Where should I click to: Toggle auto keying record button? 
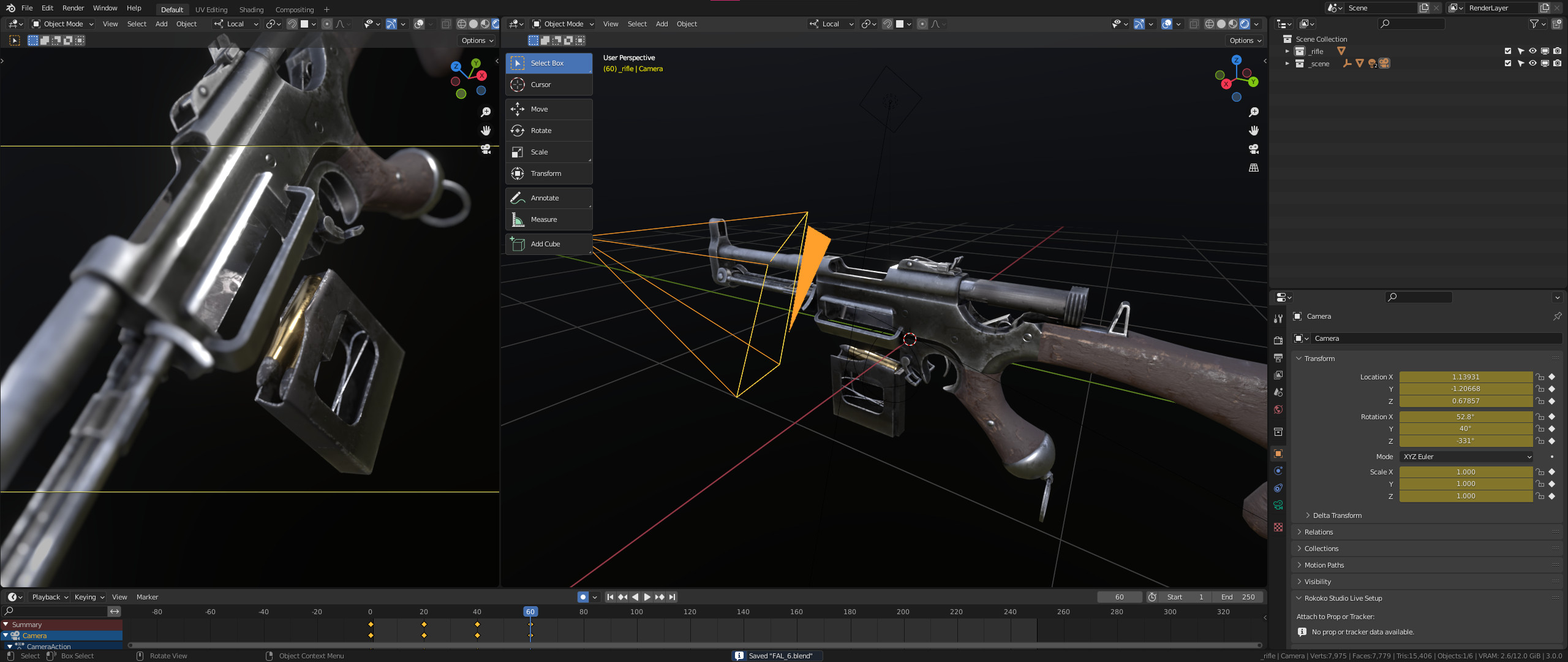click(x=583, y=597)
